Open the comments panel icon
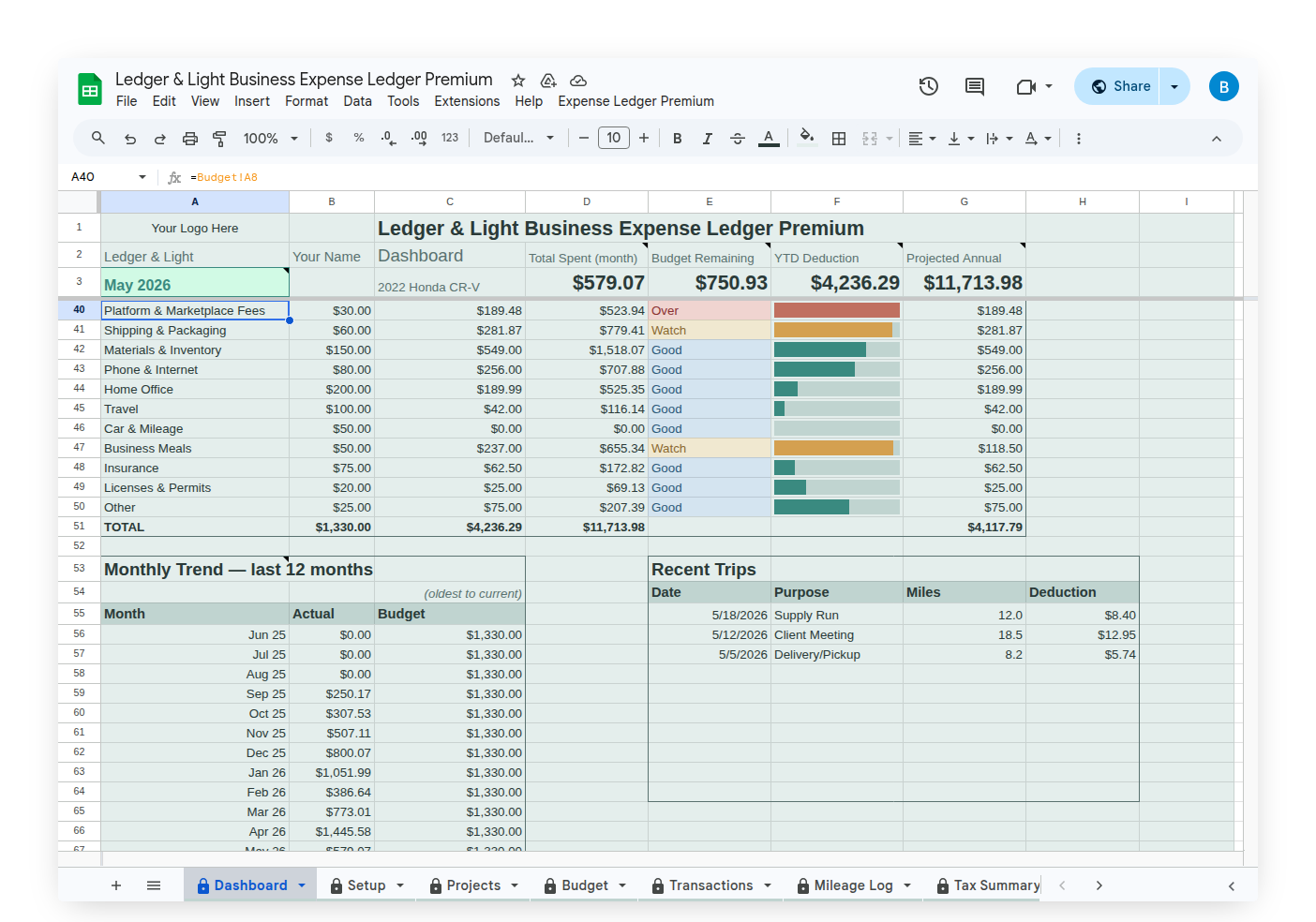 975,86
